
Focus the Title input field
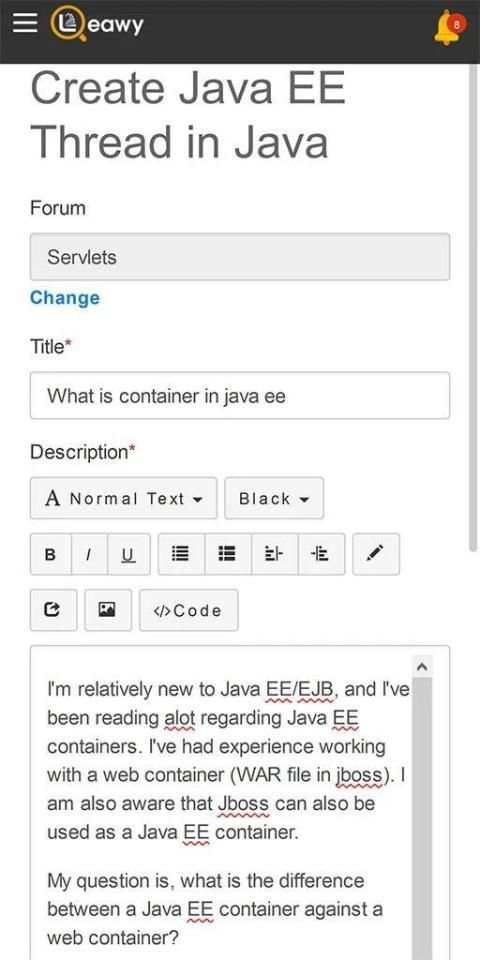click(x=240, y=396)
